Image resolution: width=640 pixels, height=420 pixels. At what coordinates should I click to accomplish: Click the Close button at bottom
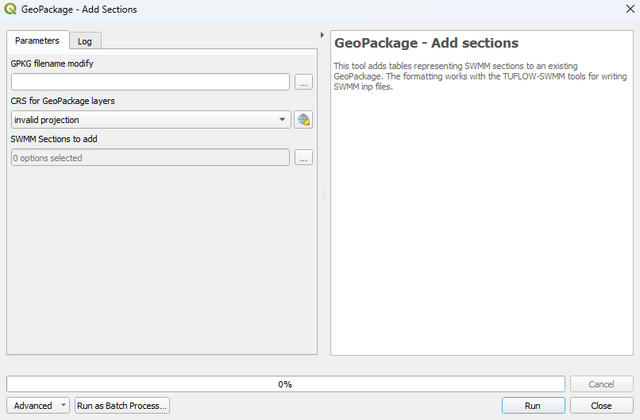click(x=601, y=406)
